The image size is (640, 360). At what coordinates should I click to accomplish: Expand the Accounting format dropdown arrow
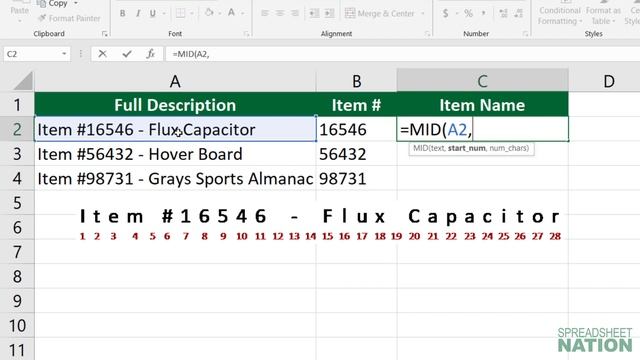[x=457, y=13]
